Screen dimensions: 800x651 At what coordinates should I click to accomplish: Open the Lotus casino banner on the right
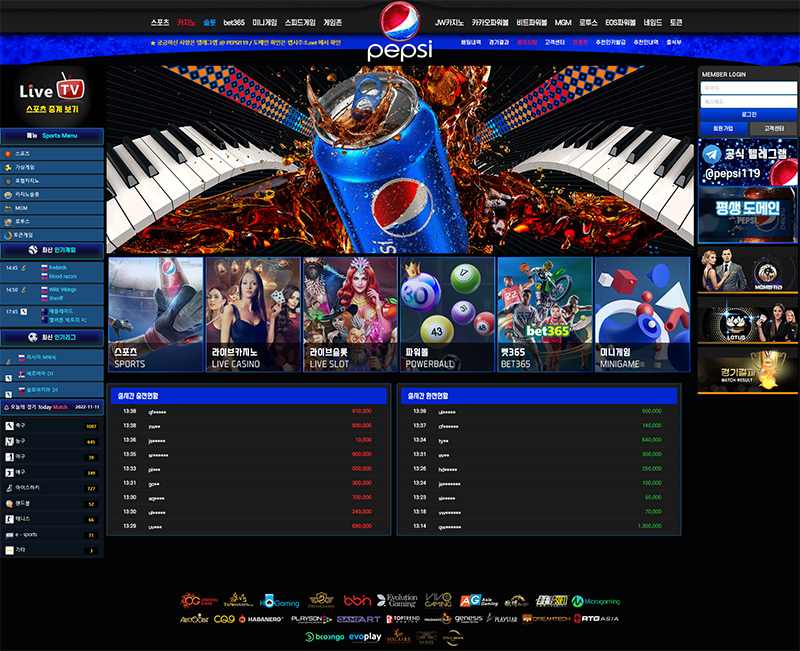pos(747,320)
